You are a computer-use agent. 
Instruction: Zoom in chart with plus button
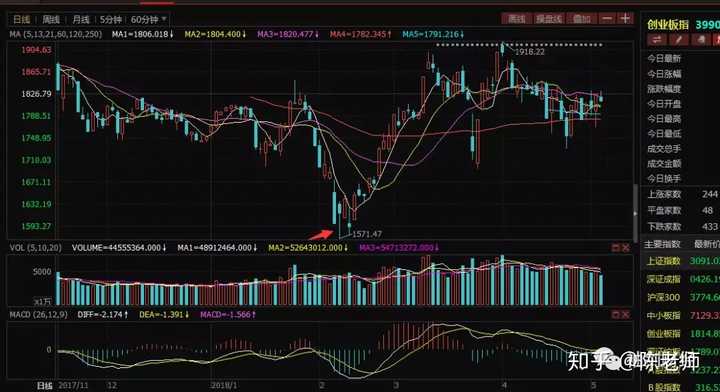(625, 19)
